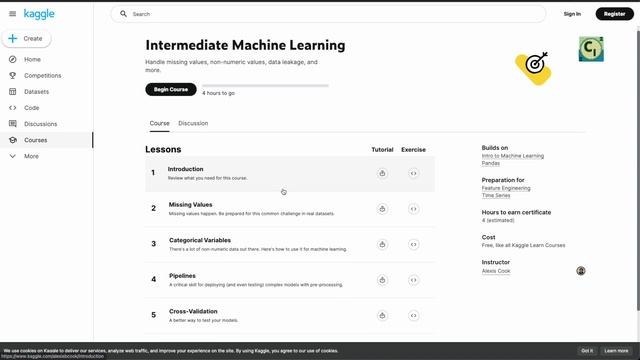Click the yellow target course icon
Screen dimensions: 640x360
coord(533,68)
